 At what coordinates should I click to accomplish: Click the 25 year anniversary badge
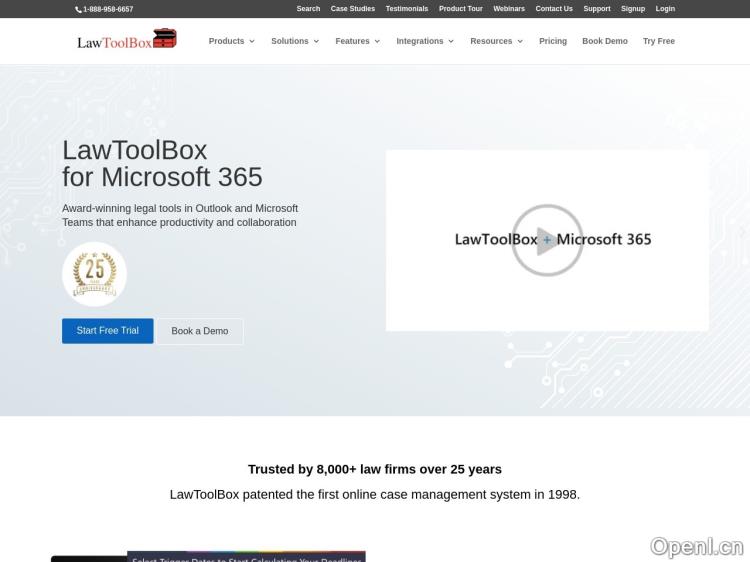click(x=94, y=274)
